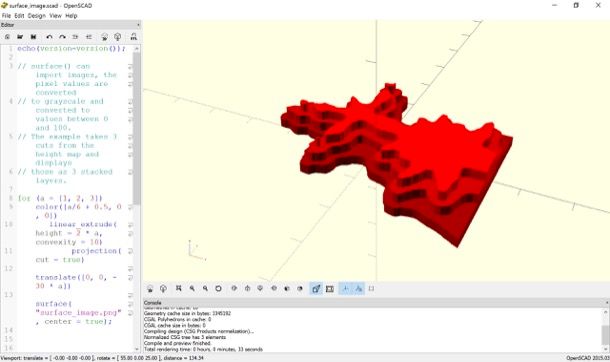
Task: Click the Save file icon in editor toolbar
Action: (x=33, y=37)
